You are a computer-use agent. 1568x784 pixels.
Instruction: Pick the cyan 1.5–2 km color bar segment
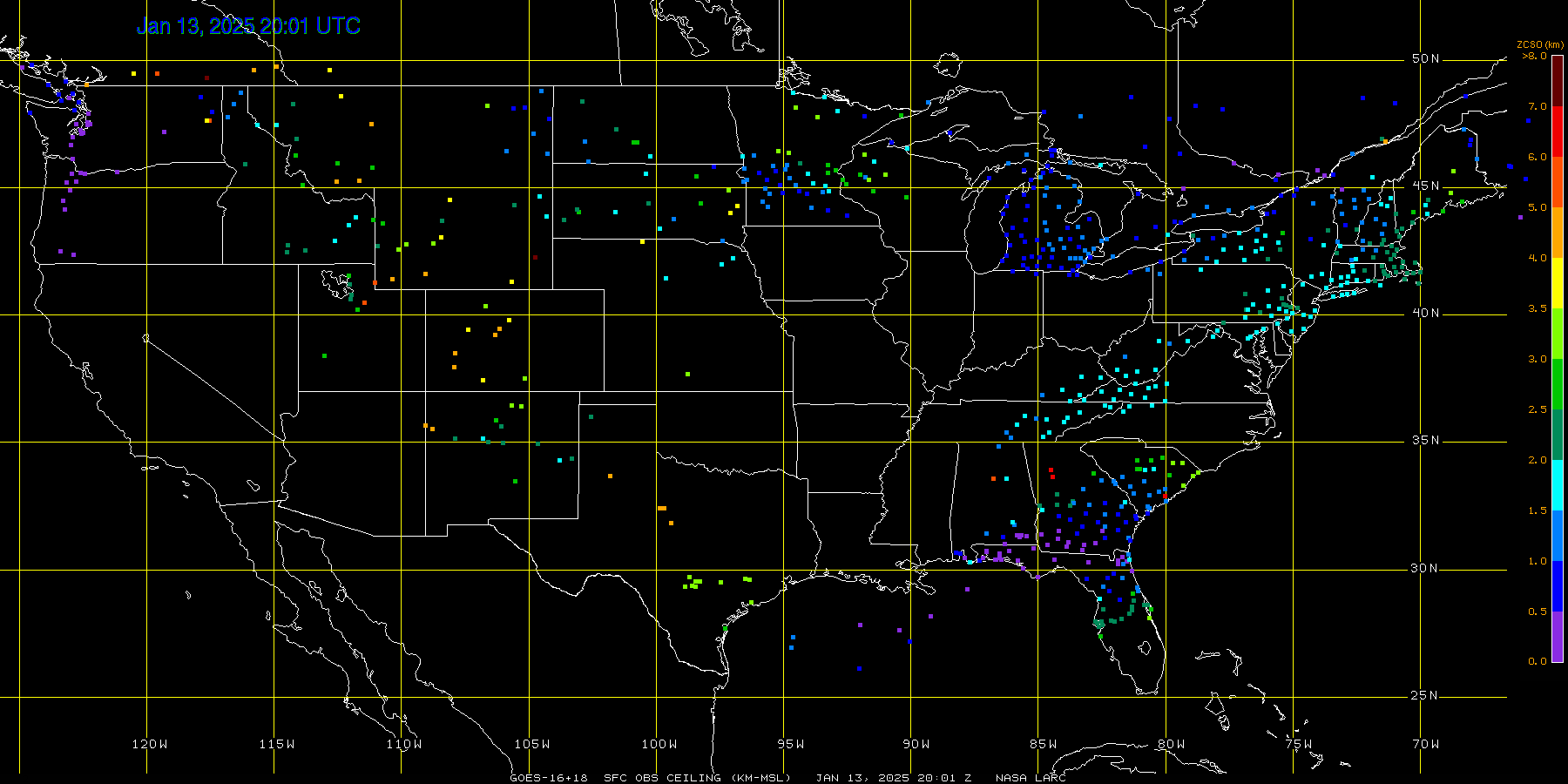[1558, 485]
